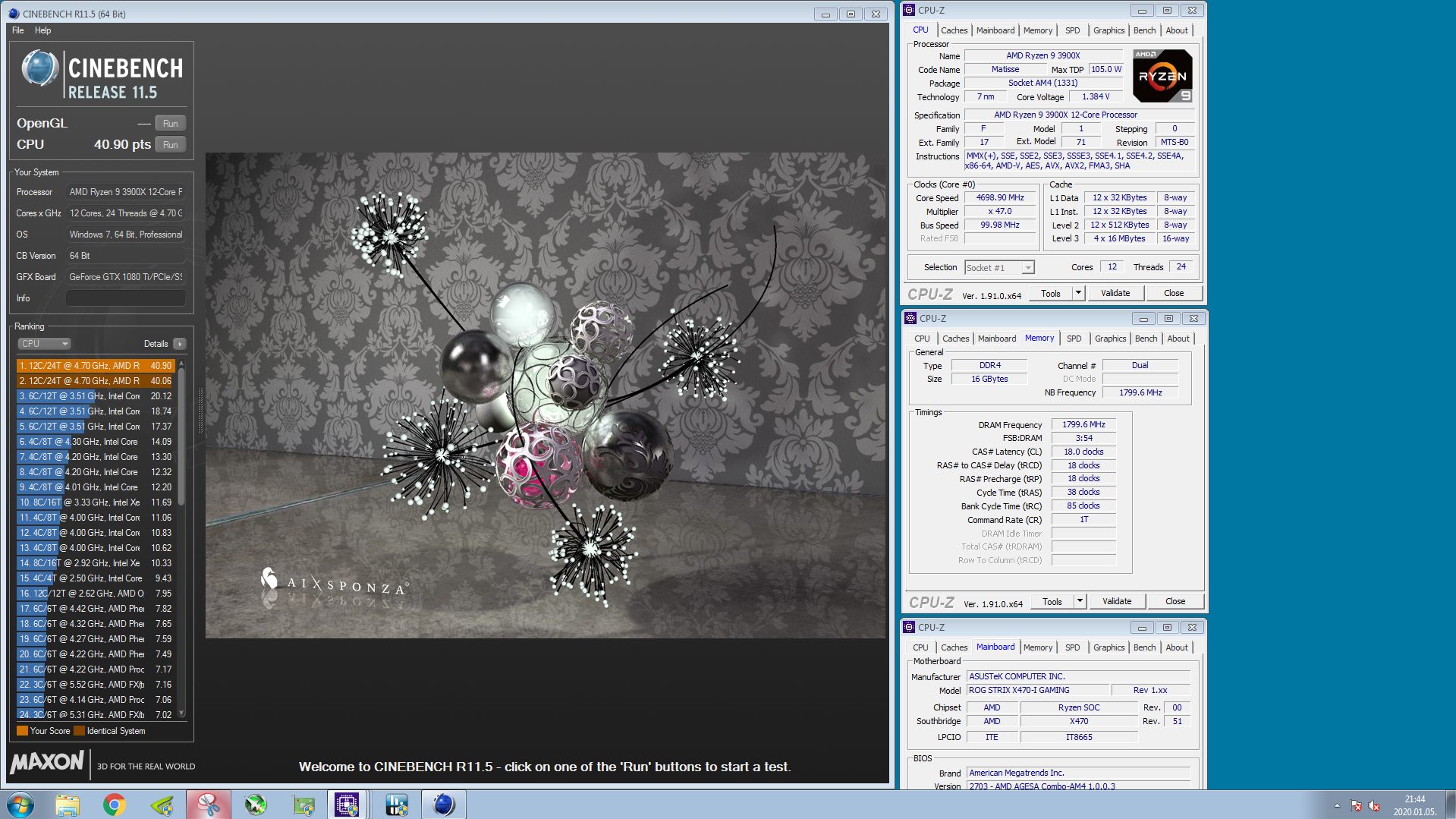Viewport: 1456px width, 819px height.
Task: Switch to Caches tab in top CPU-Z window
Action: (954, 30)
